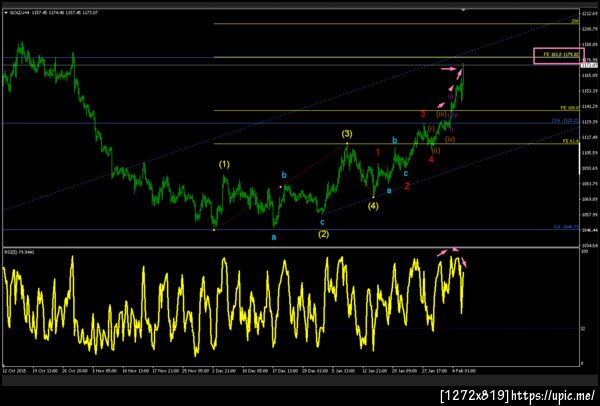Select the pink horizontal arrow near price peak

click(x=449, y=69)
